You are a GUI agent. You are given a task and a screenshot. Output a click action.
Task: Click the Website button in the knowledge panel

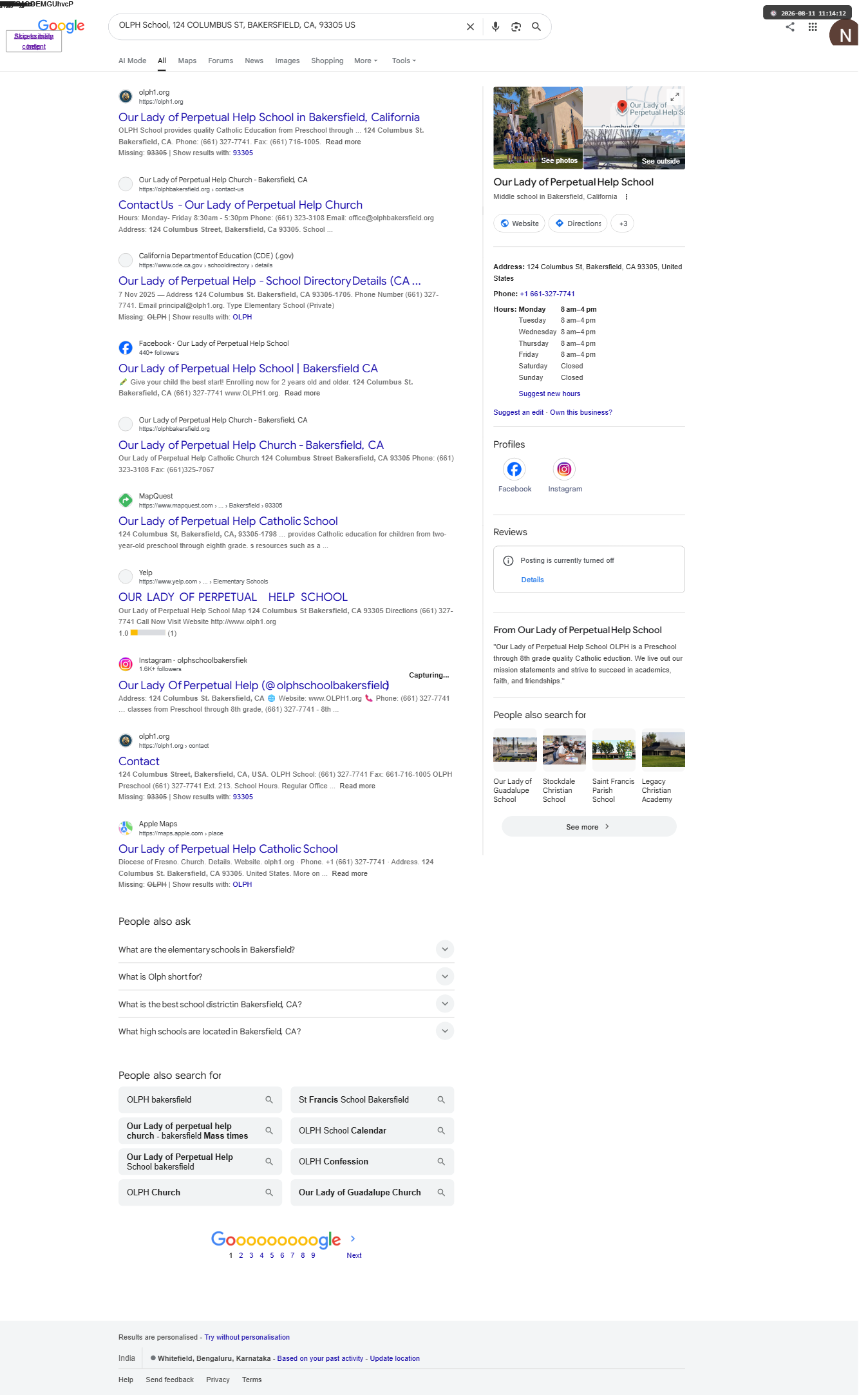pyautogui.click(x=520, y=223)
